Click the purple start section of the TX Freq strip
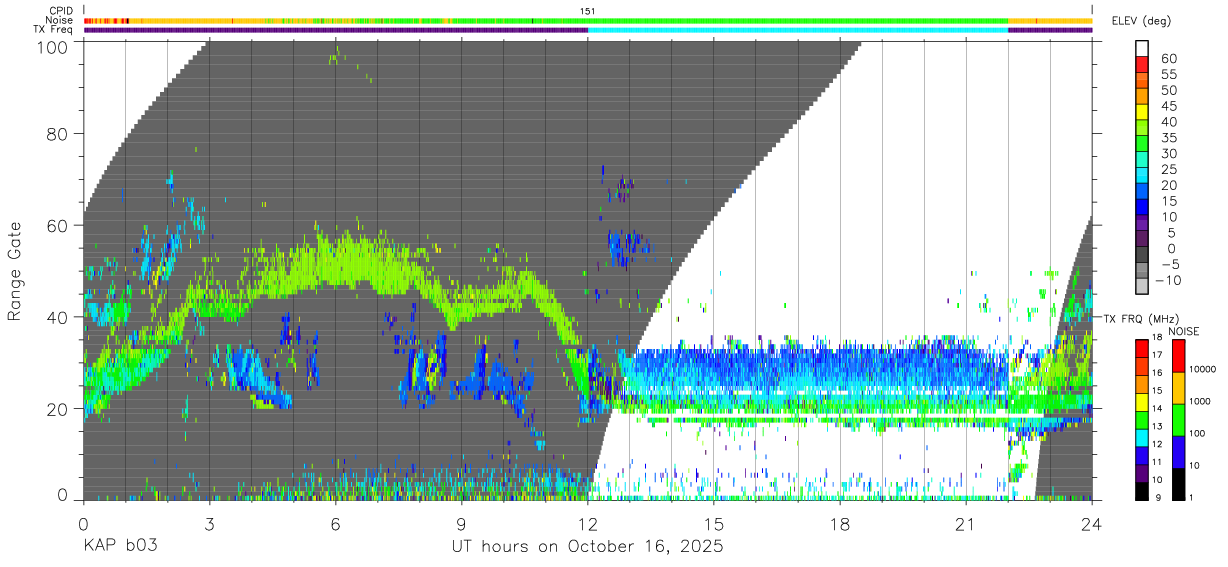This screenshot has height=567, width=1228. [336, 30]
